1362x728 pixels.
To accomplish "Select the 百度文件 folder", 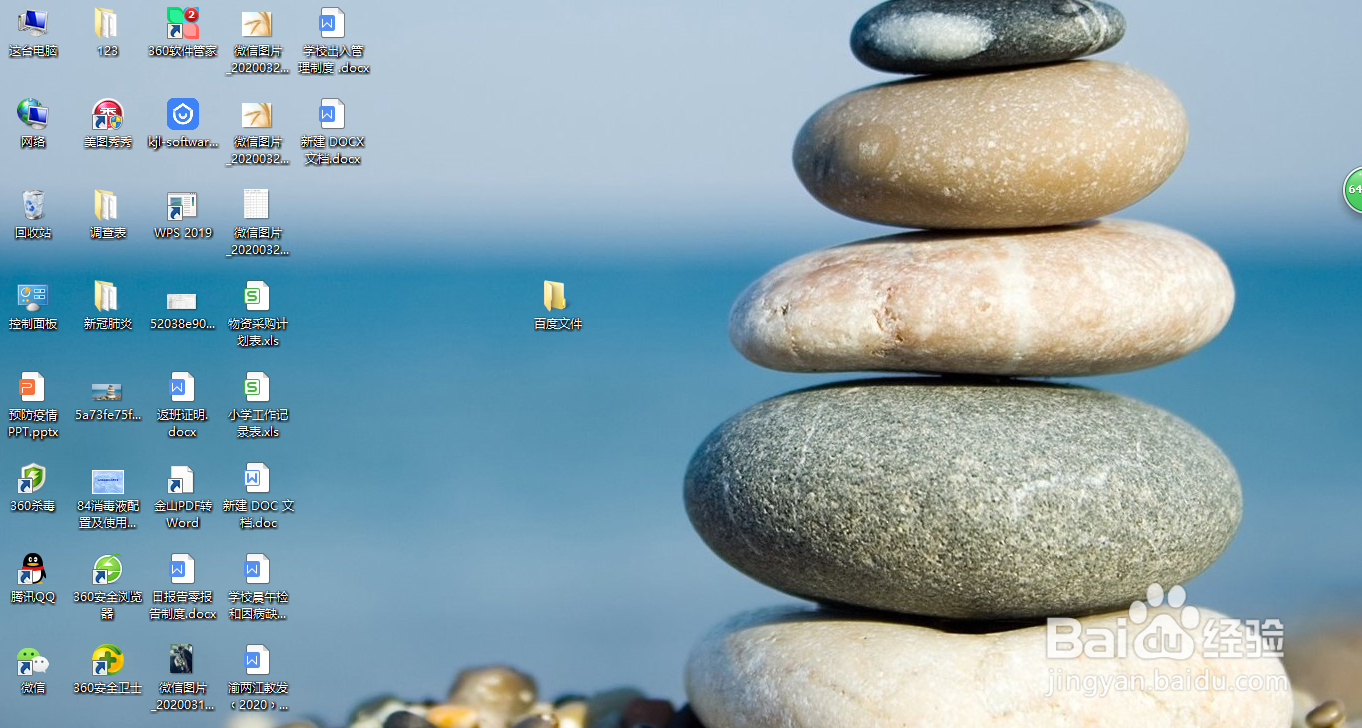I will 557,306.
